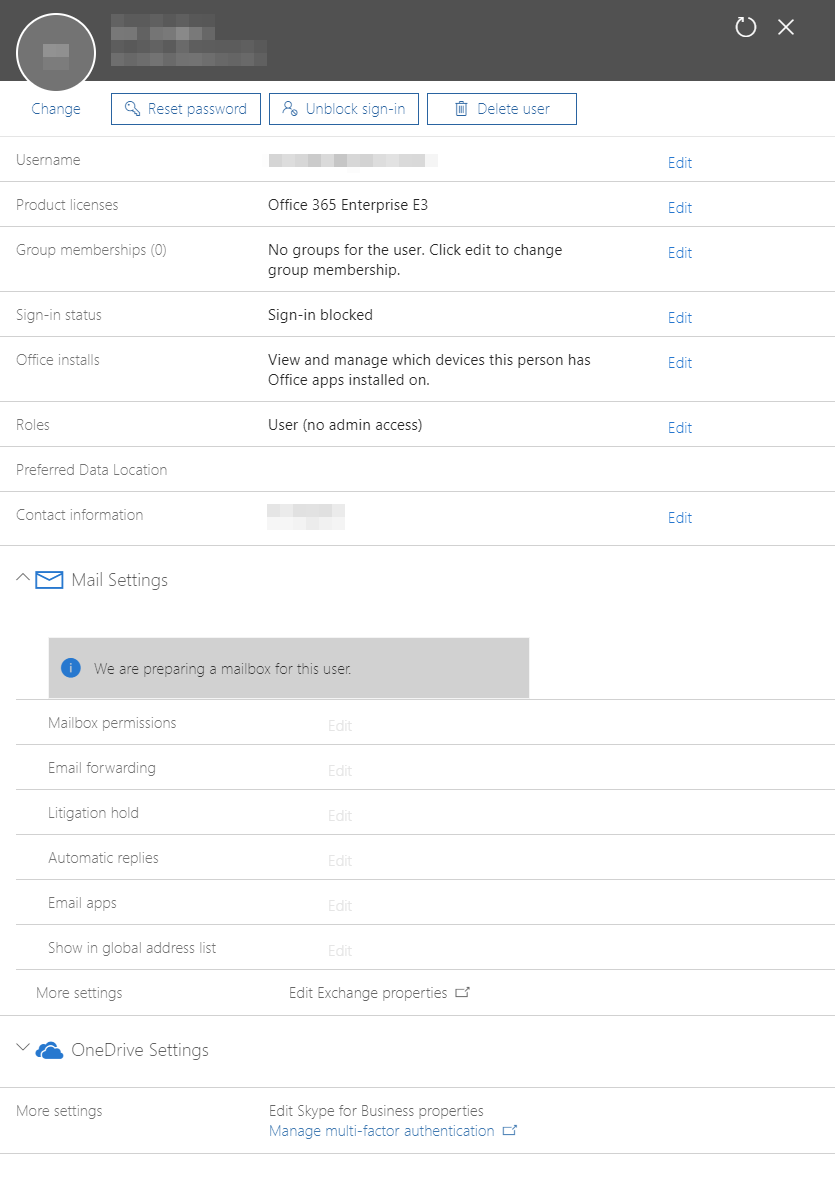Click the Change photo link
The image size is (835, 1179).
point(56,109)
